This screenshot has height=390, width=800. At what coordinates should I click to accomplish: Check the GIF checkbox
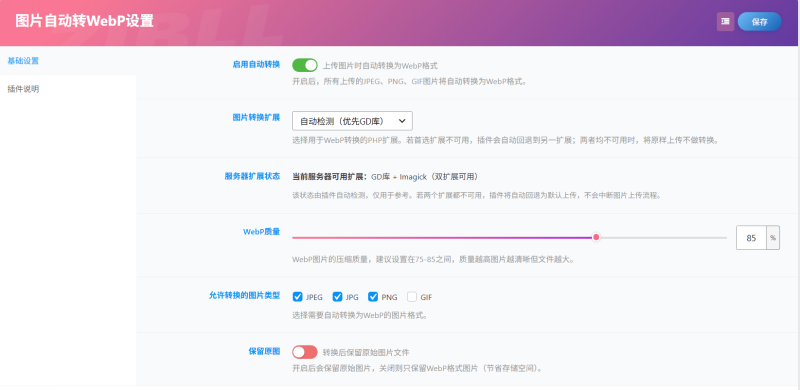coord(412,297)
